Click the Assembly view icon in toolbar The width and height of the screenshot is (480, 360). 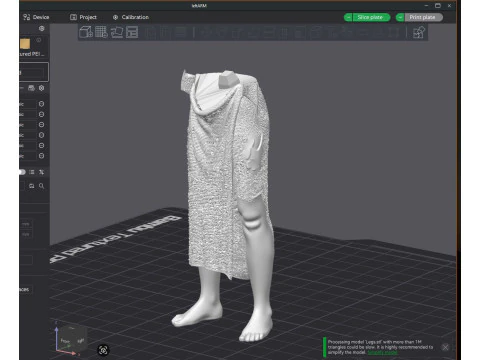(x=419, y=32)
